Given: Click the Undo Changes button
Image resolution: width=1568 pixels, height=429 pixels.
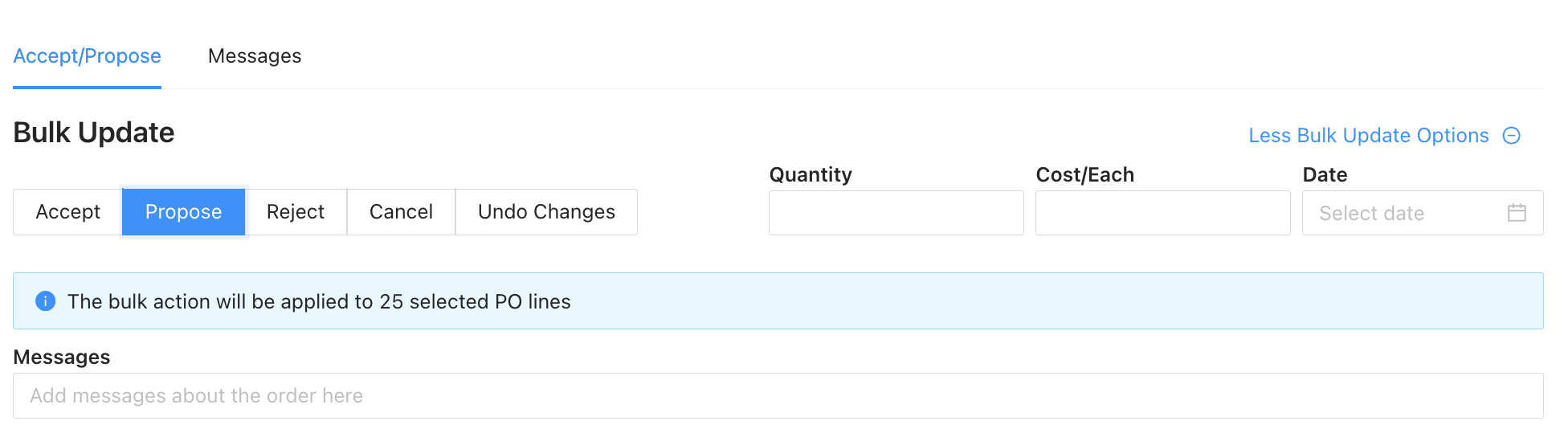Looking at the screenshot, I should point(546,212).
